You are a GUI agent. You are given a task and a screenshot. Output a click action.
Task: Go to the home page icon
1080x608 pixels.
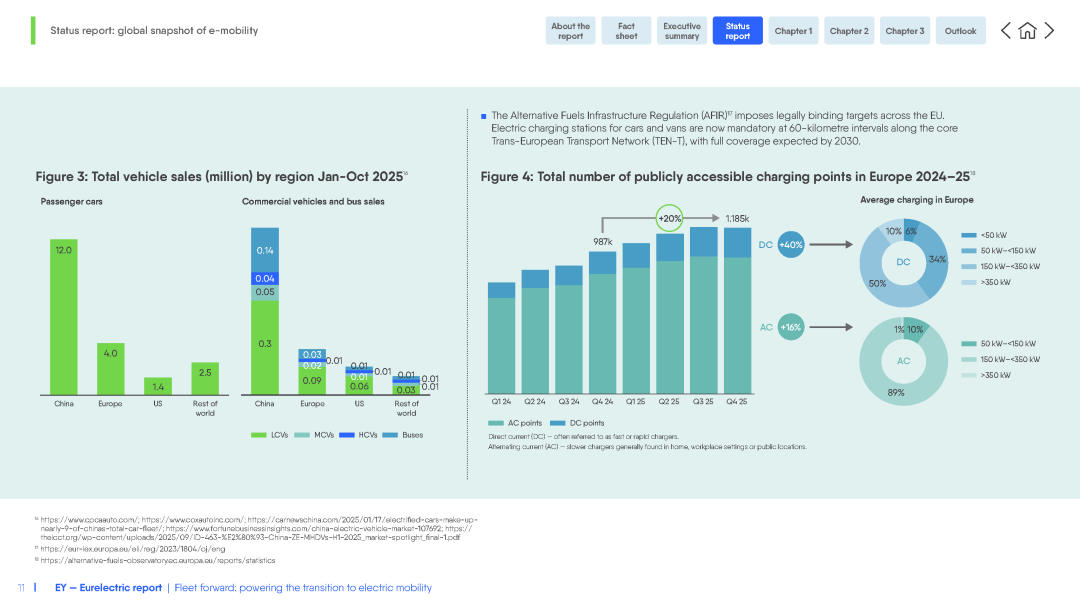point(1027,31)
